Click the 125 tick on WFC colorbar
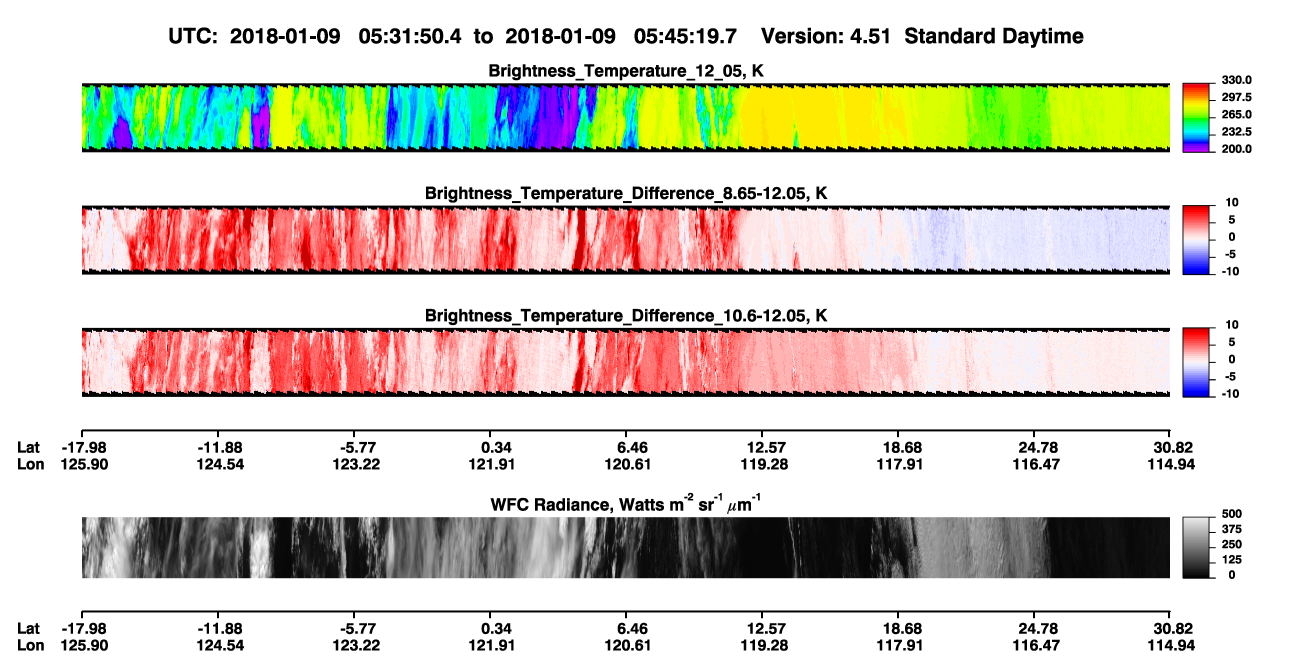 point(1232,560)
